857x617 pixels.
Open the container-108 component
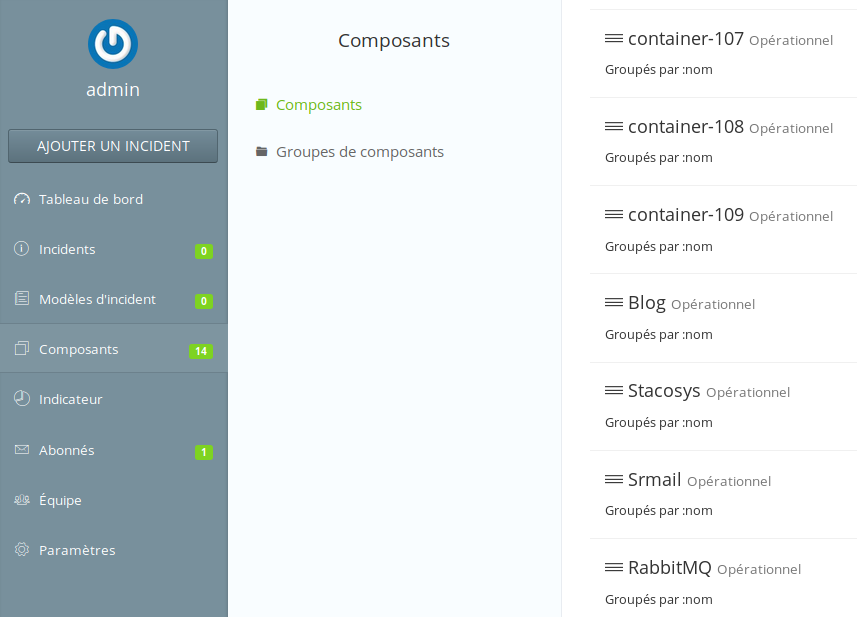pyautogui.click(x=685, y=127)
